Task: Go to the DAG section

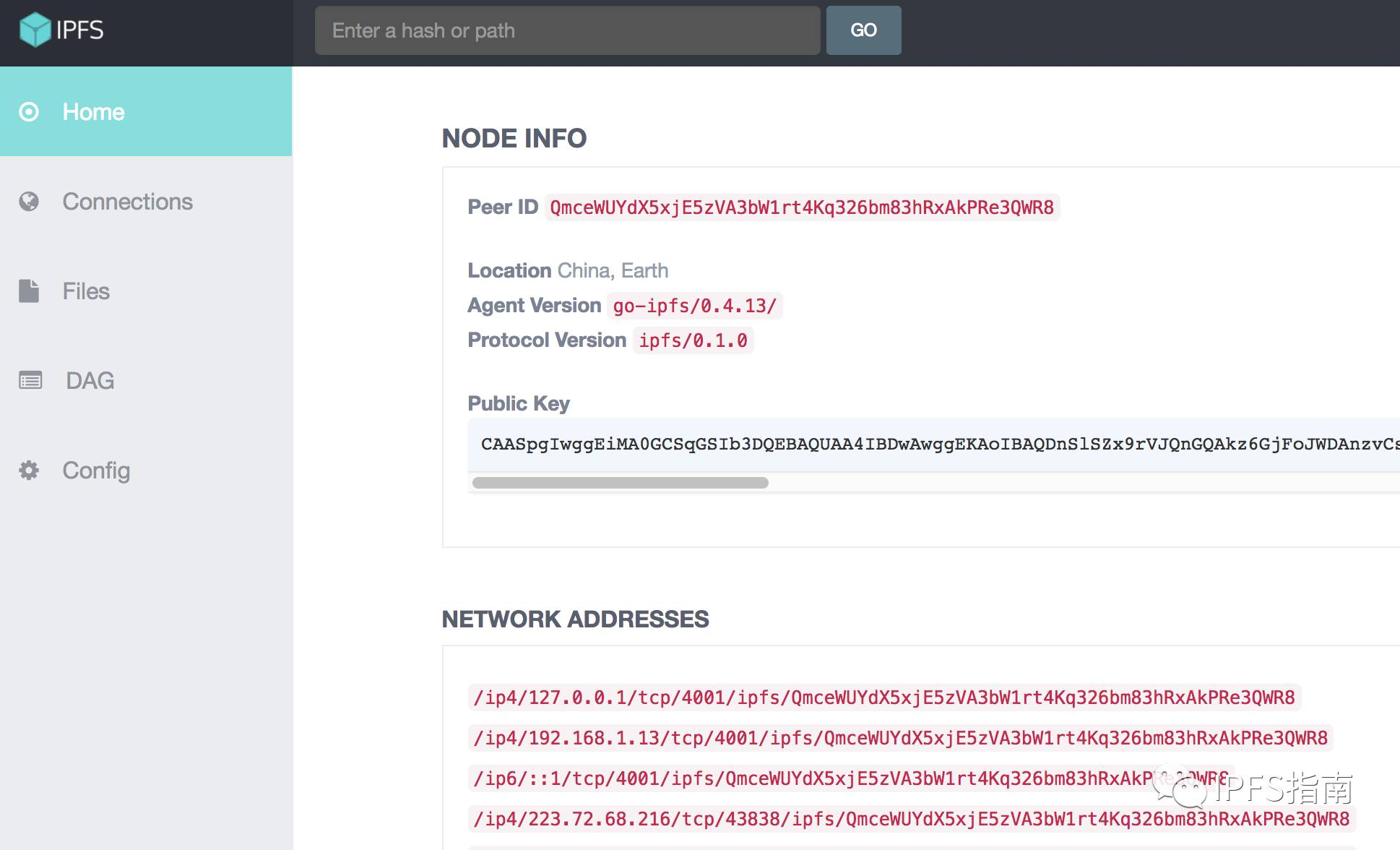Action: tap(146, 381)
